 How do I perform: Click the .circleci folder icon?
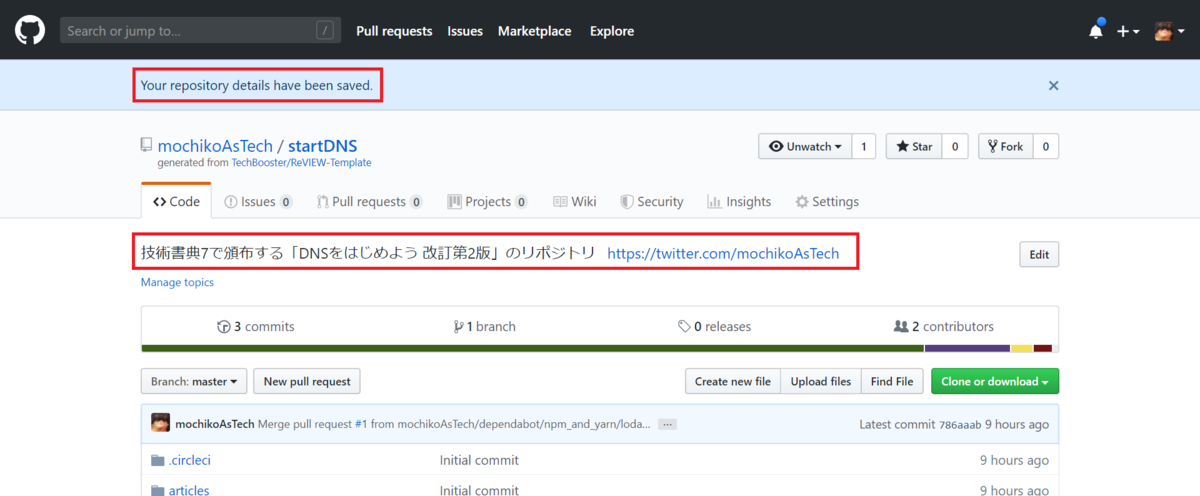(157, 460)
